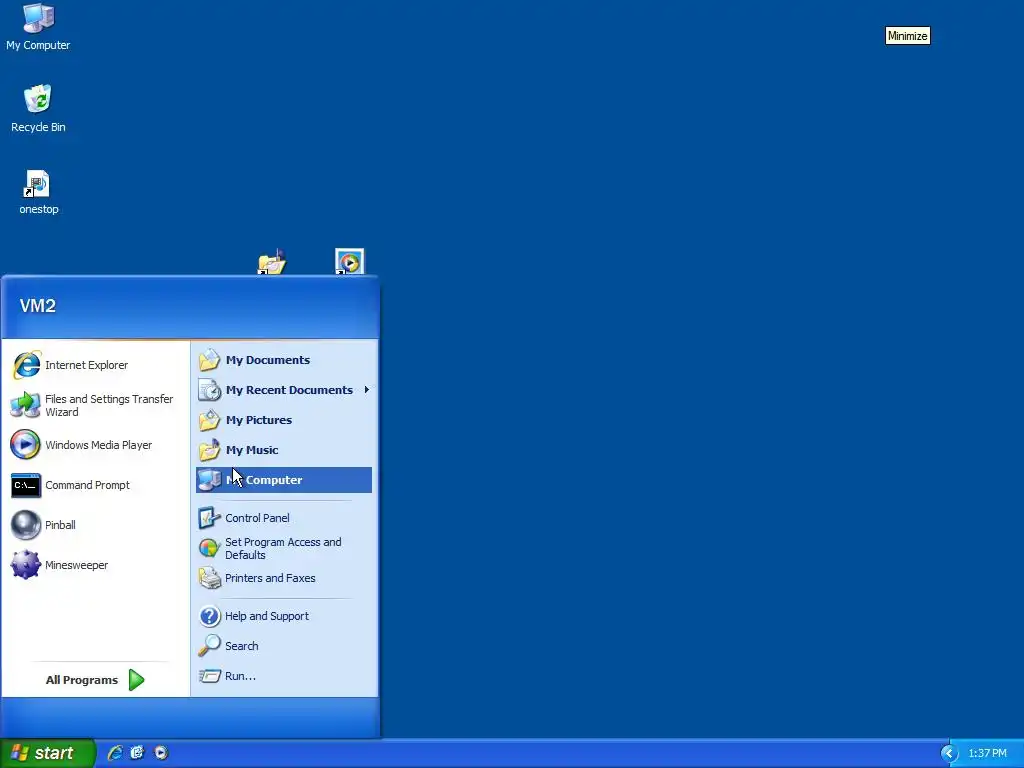Click the Minesweeper mine icon
Image resolution: width=1024 pixels, height=768 pixels.
(x=26, y=565)
